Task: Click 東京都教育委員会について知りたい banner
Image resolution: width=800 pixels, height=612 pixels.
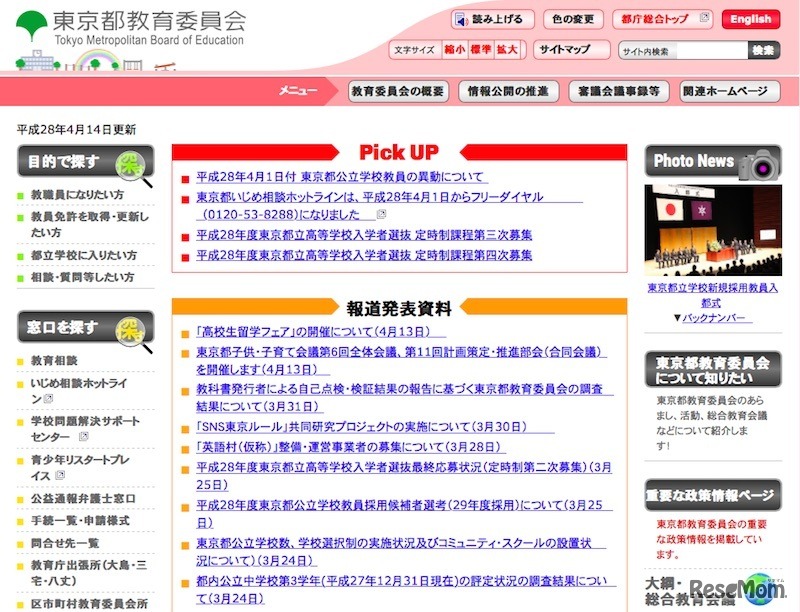Action: pos(713,370)
